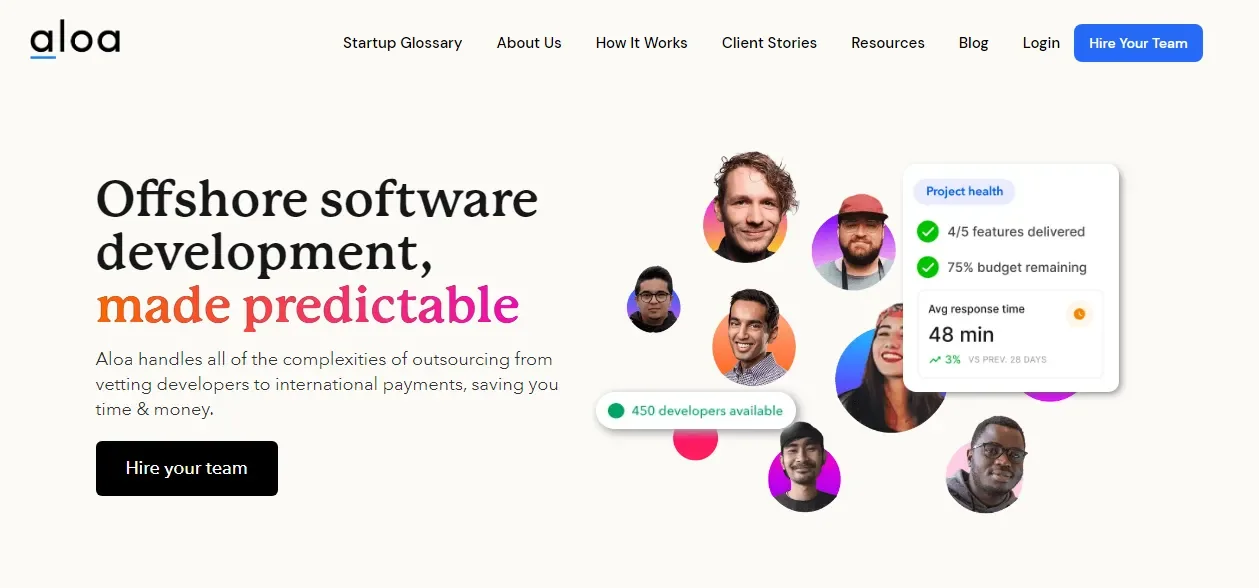The image size is (1259, 588).
Task: Open the About Us page
Action: pyautogui.click(x=529, y=43)
